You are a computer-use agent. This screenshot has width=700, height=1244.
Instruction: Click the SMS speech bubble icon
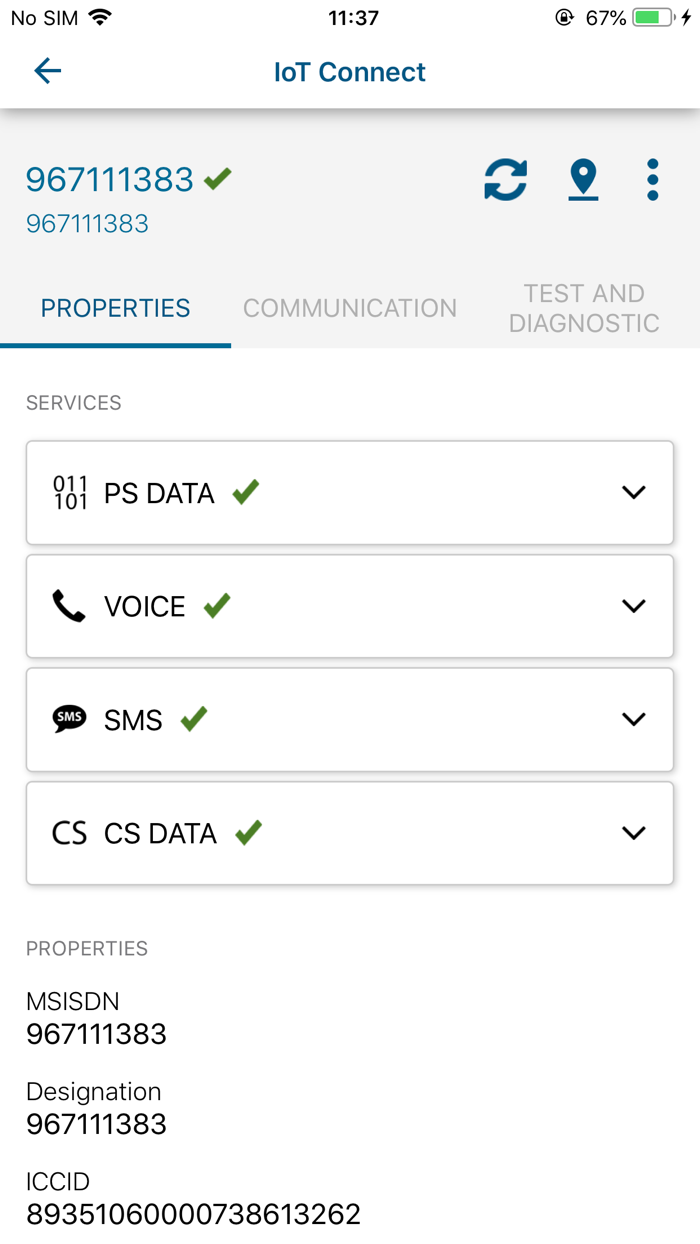[67, 719]
